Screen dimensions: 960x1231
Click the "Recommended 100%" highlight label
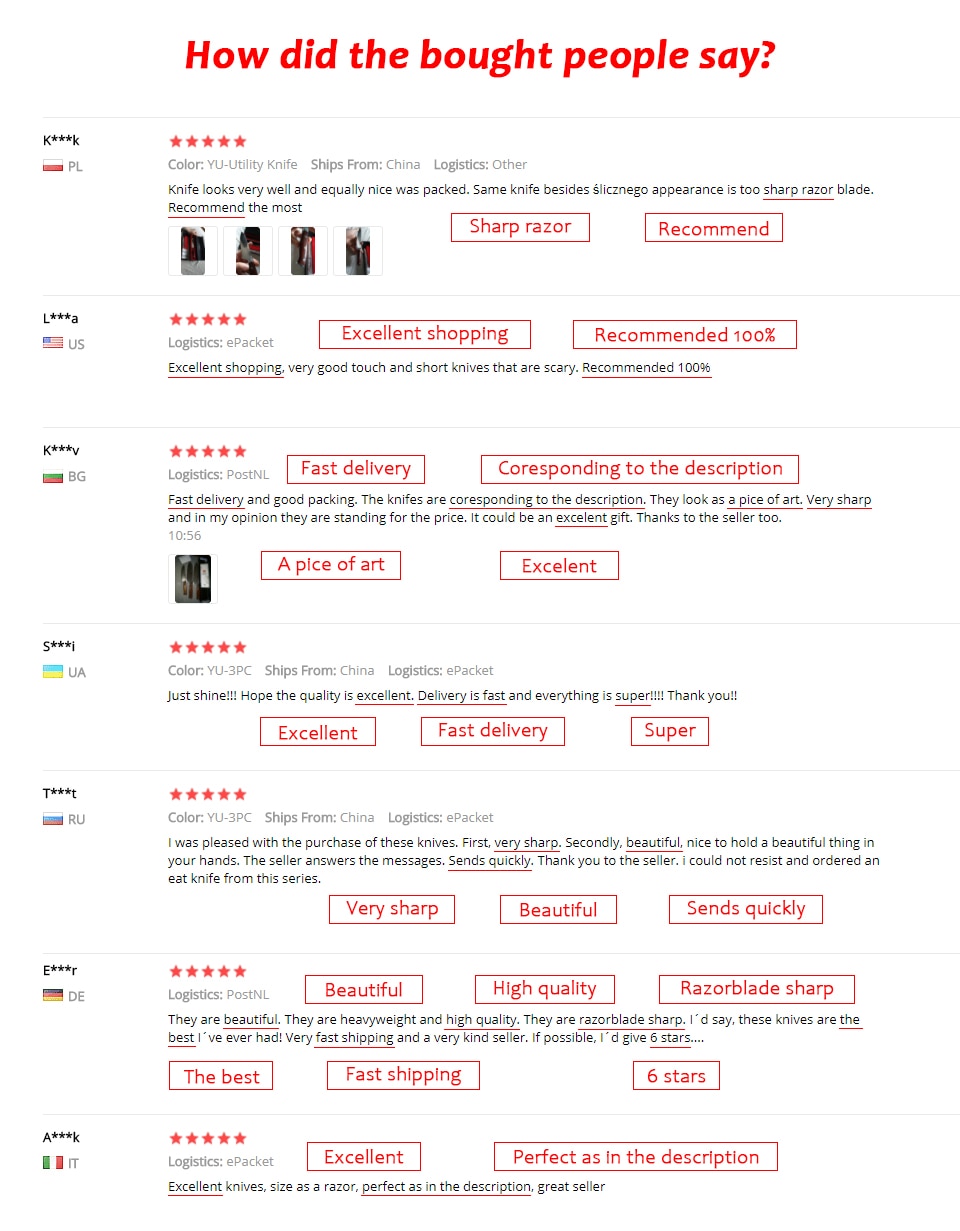685,335
